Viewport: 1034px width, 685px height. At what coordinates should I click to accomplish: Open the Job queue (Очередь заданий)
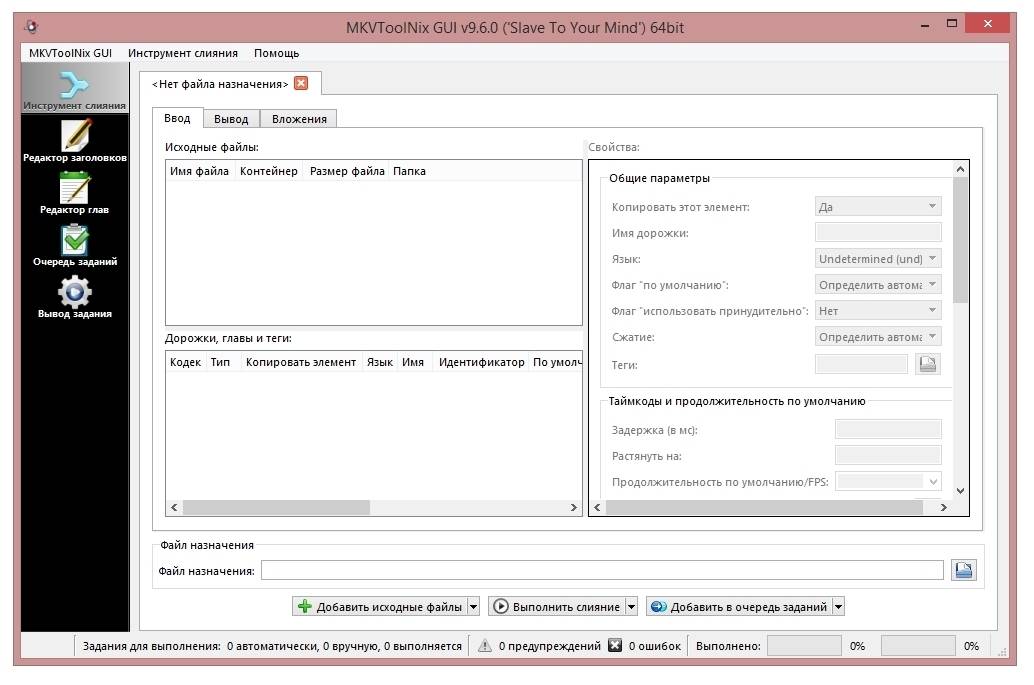coord(75,245)
